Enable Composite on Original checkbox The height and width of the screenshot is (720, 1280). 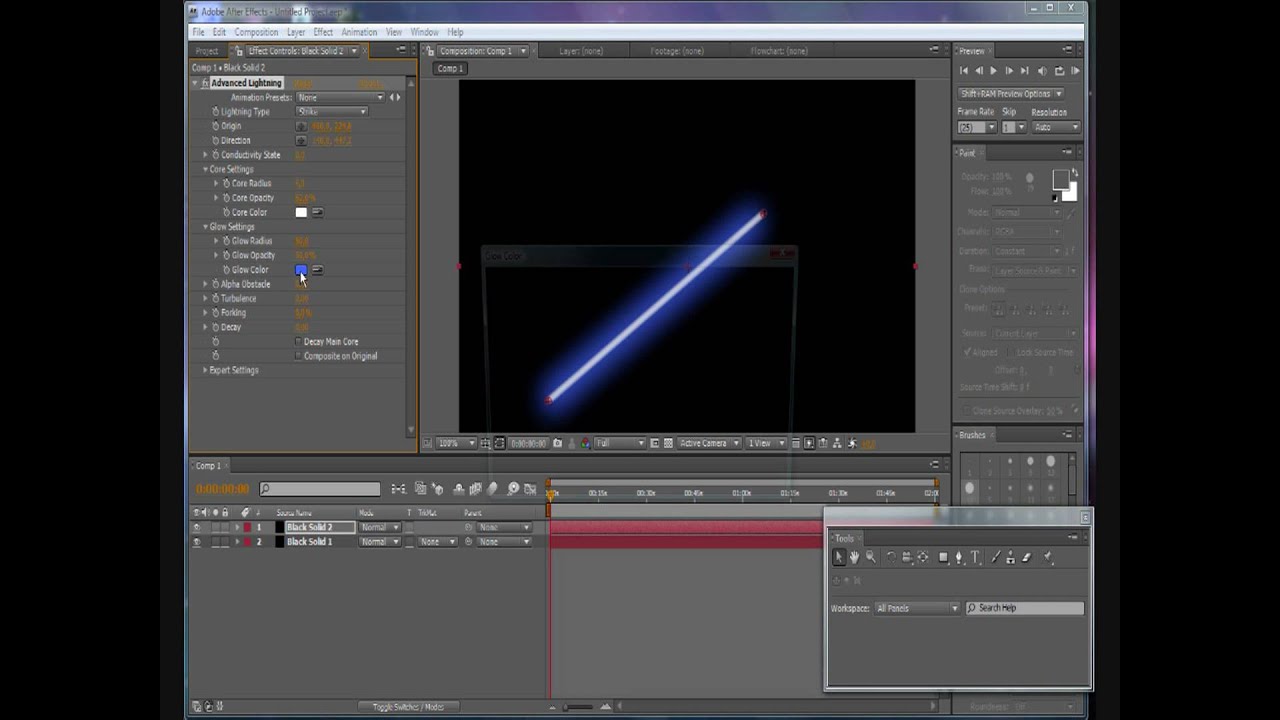pos(299,356)
